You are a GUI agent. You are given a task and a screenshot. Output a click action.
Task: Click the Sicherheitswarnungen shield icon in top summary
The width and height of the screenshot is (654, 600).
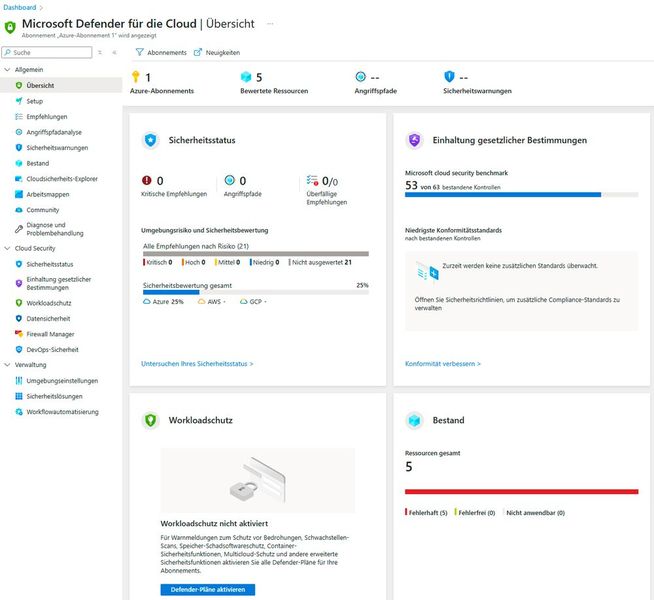click(x=449, y=77)
